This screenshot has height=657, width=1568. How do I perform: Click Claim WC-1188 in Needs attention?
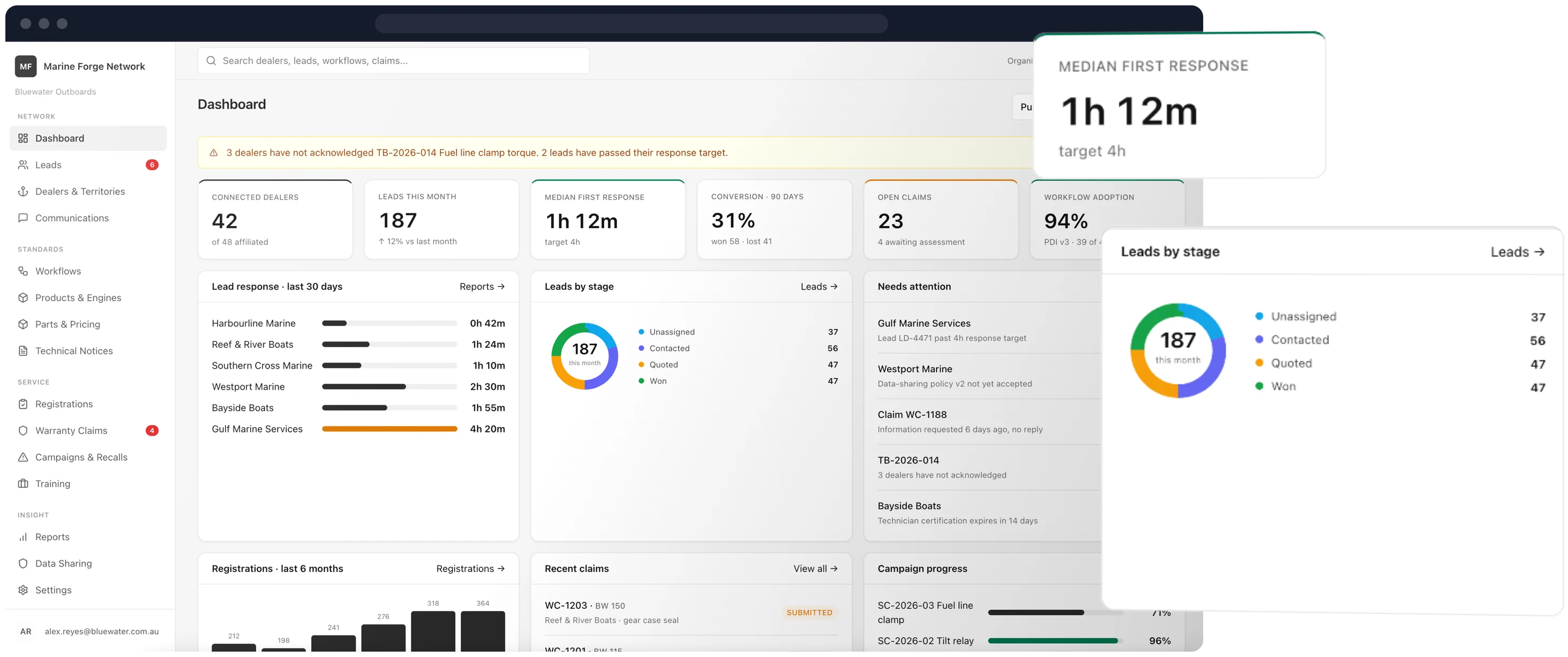point(912,415)
